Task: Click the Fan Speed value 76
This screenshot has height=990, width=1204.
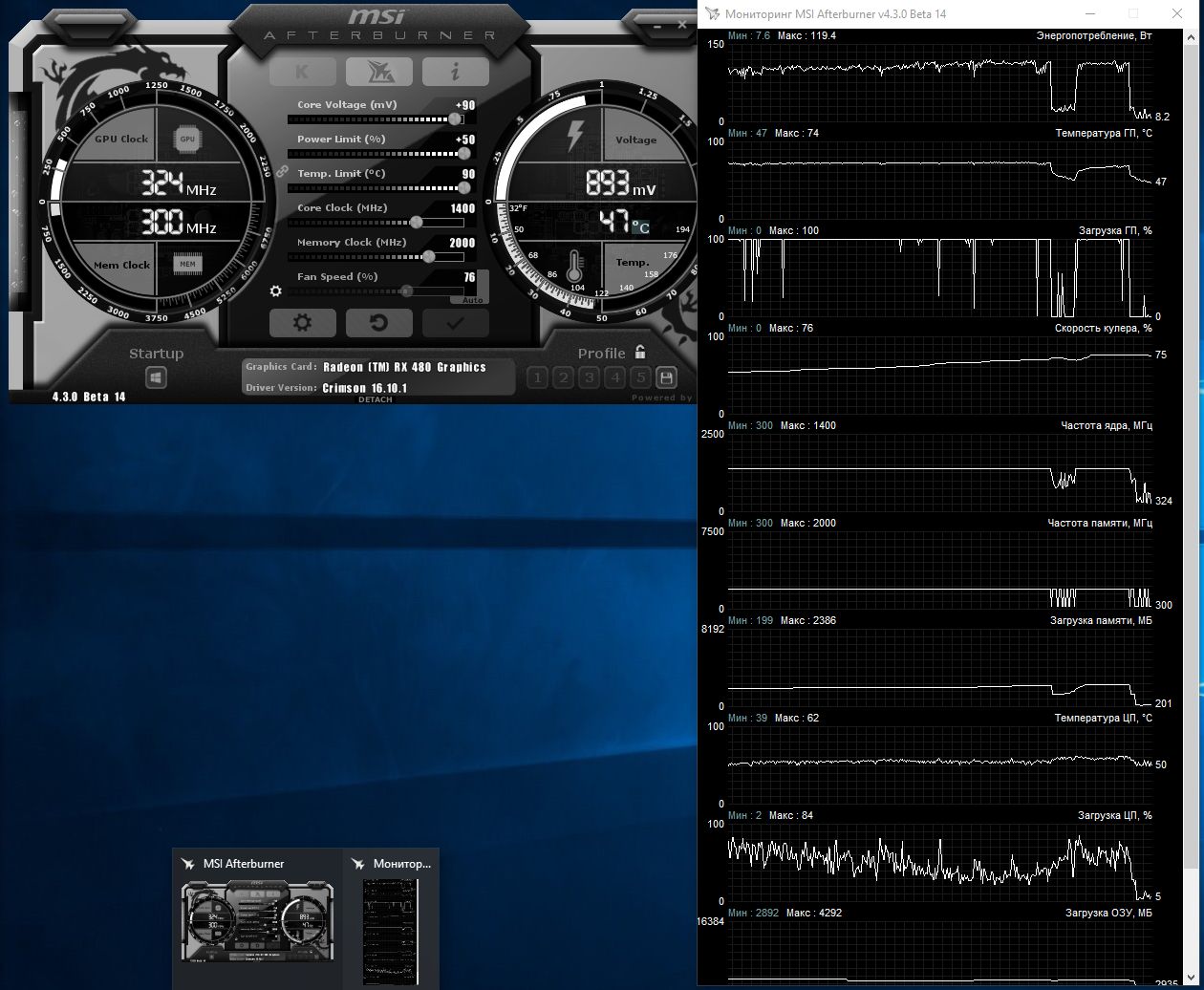Action: 469,277
